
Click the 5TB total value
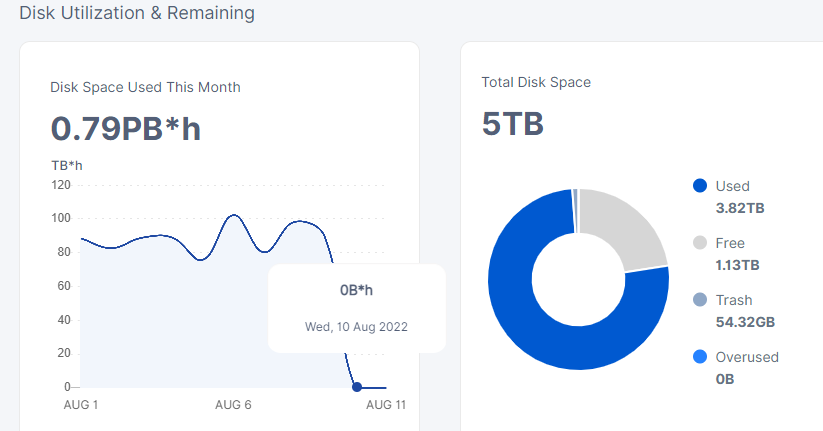coord(512,123)
